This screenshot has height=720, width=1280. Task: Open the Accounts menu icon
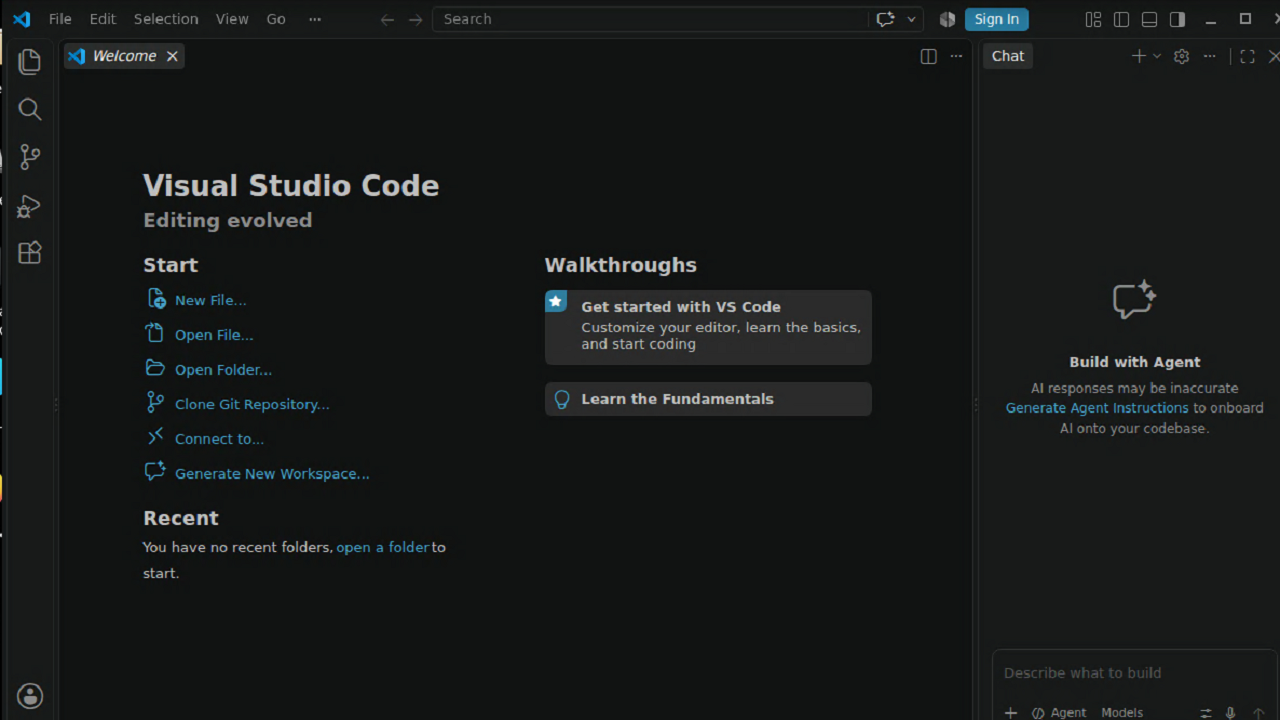coord(30,696)
